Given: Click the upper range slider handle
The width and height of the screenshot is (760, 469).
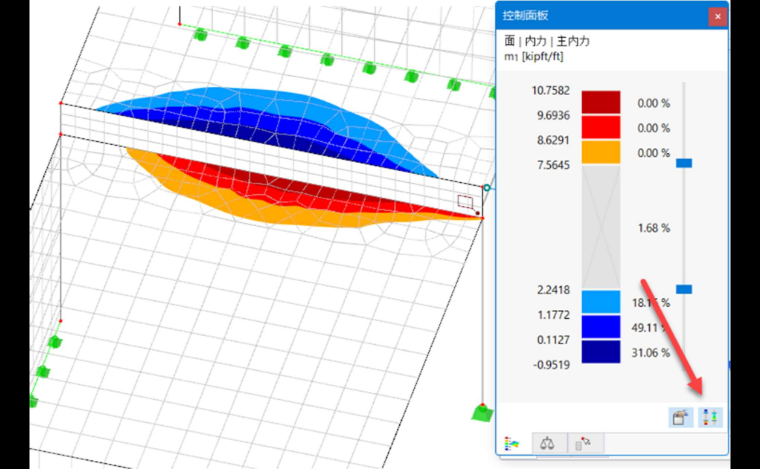Looking at the screenshot, I should [x=684, y=163].
